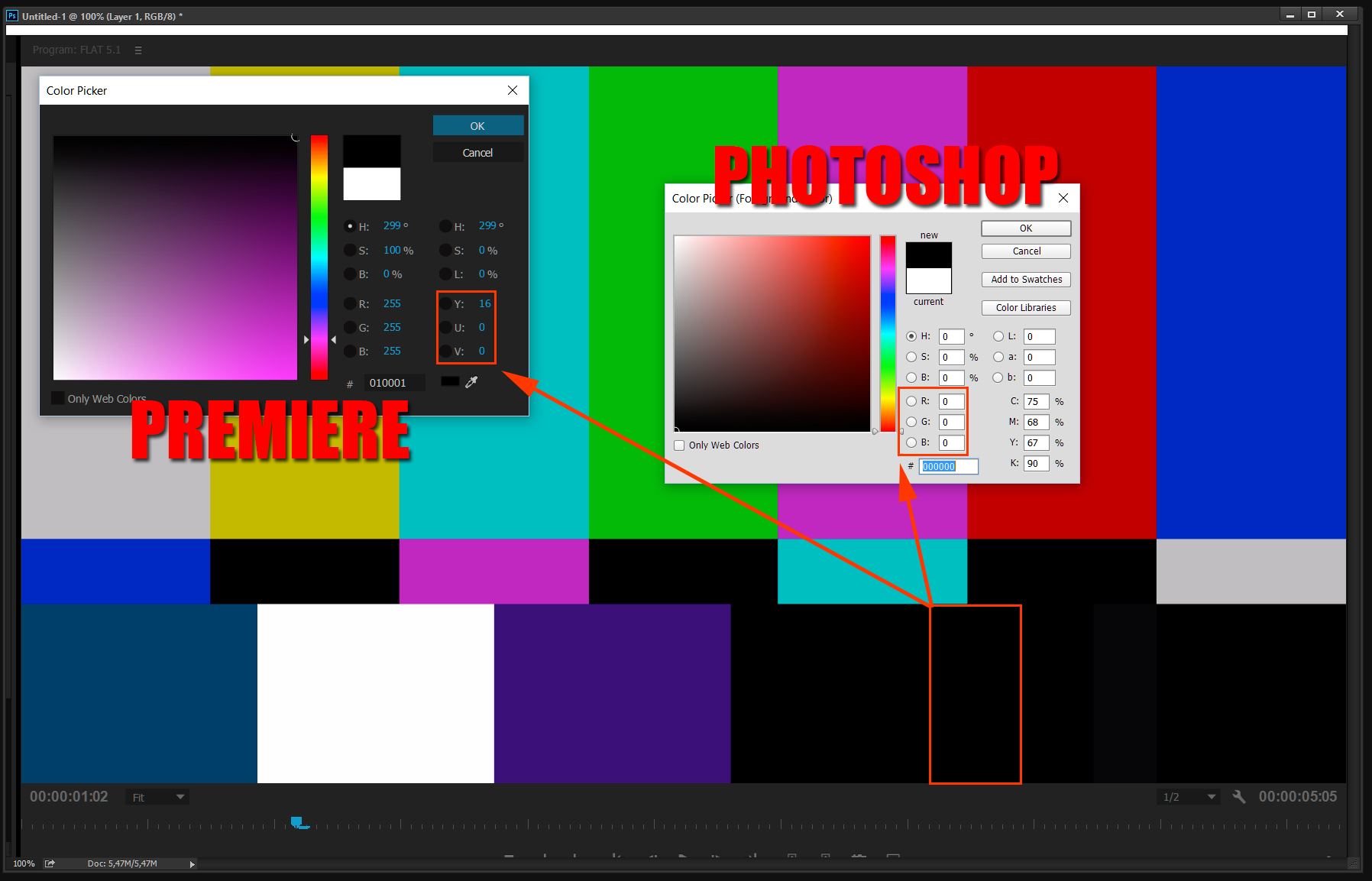Click OK in the Premiere Color Picker
Viewport: 1372px width, 881px height.
478,126
